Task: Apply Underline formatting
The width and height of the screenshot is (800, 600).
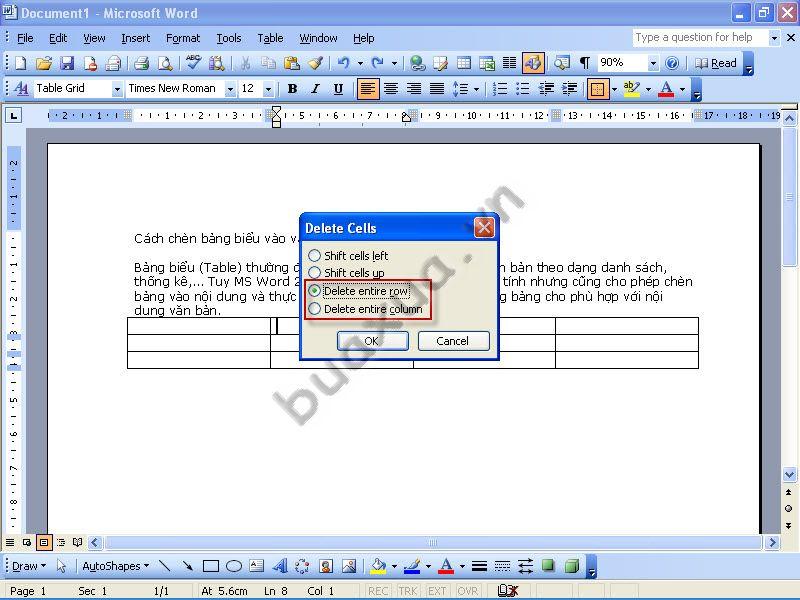Action: [x=338, y=89]
